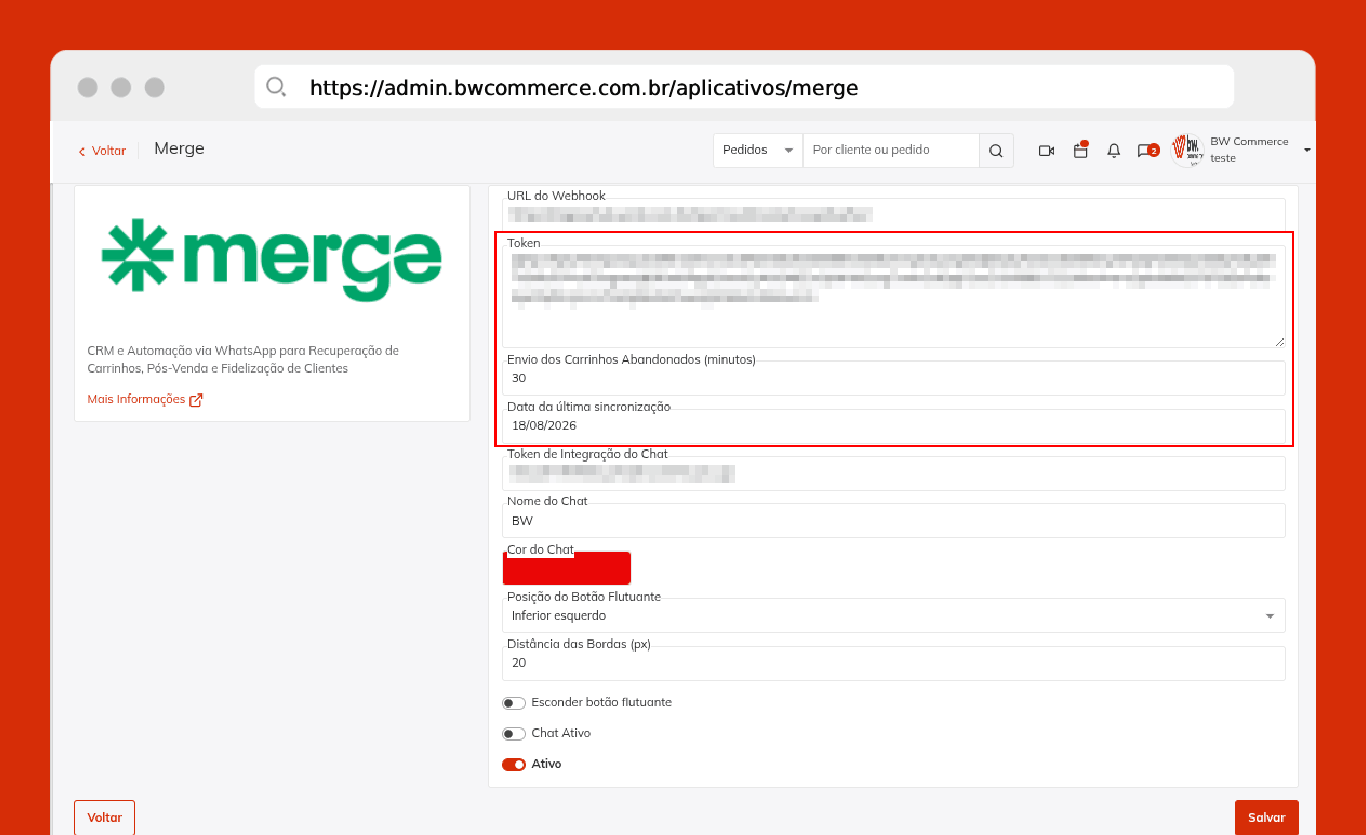
Task: Save settings with the Salvar button
Action: [1267, 817]
